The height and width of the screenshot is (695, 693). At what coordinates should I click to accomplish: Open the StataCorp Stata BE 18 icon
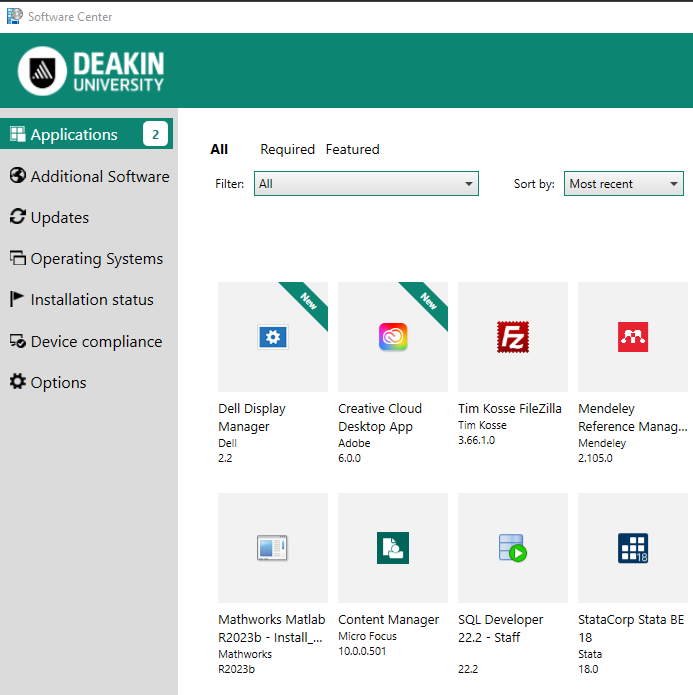pyautogui.click(x=633, y=548)
